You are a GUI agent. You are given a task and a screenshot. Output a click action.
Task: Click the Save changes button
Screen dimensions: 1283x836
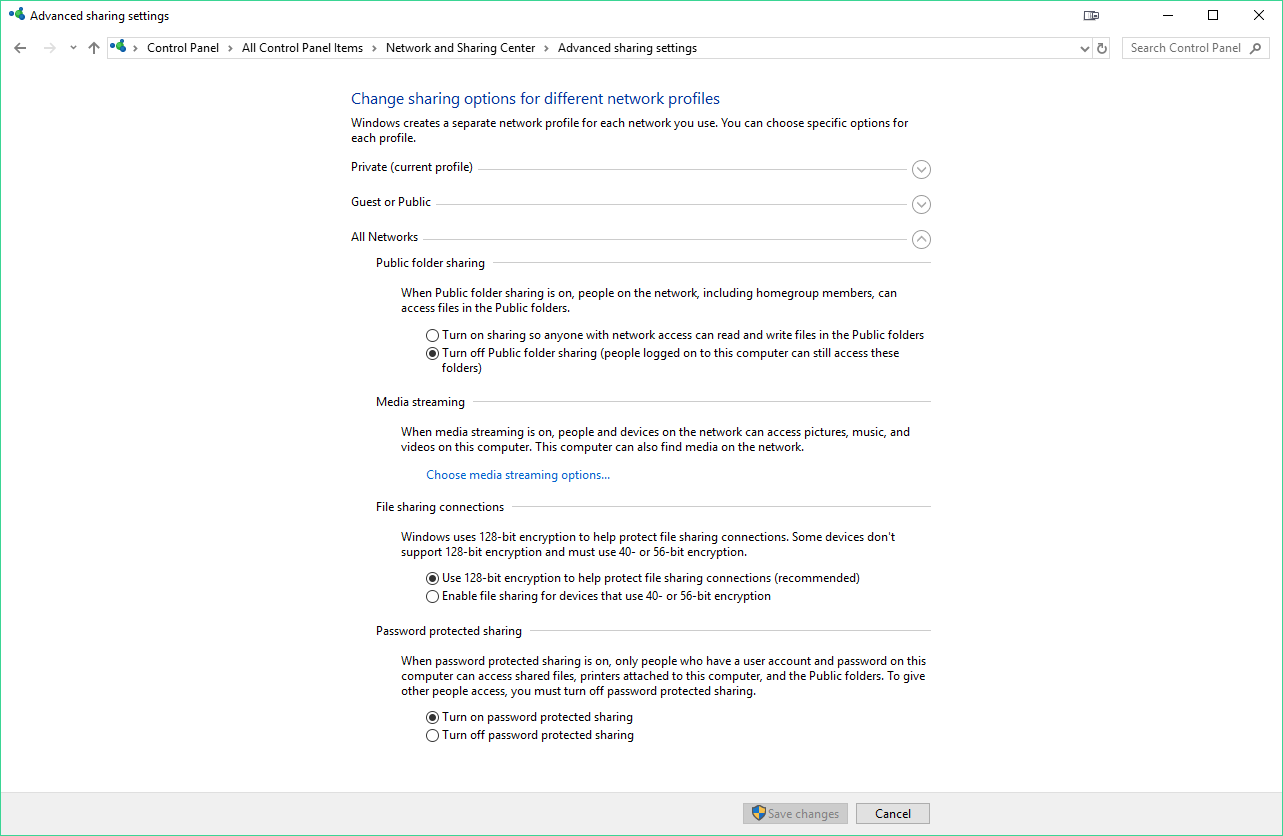click(796, 814)
